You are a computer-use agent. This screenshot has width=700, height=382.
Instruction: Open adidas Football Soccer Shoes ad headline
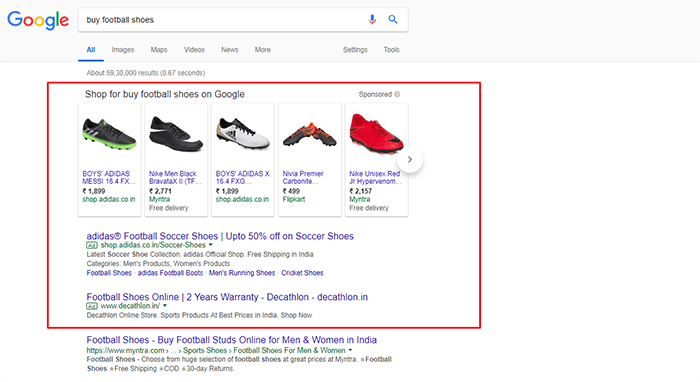220,236
